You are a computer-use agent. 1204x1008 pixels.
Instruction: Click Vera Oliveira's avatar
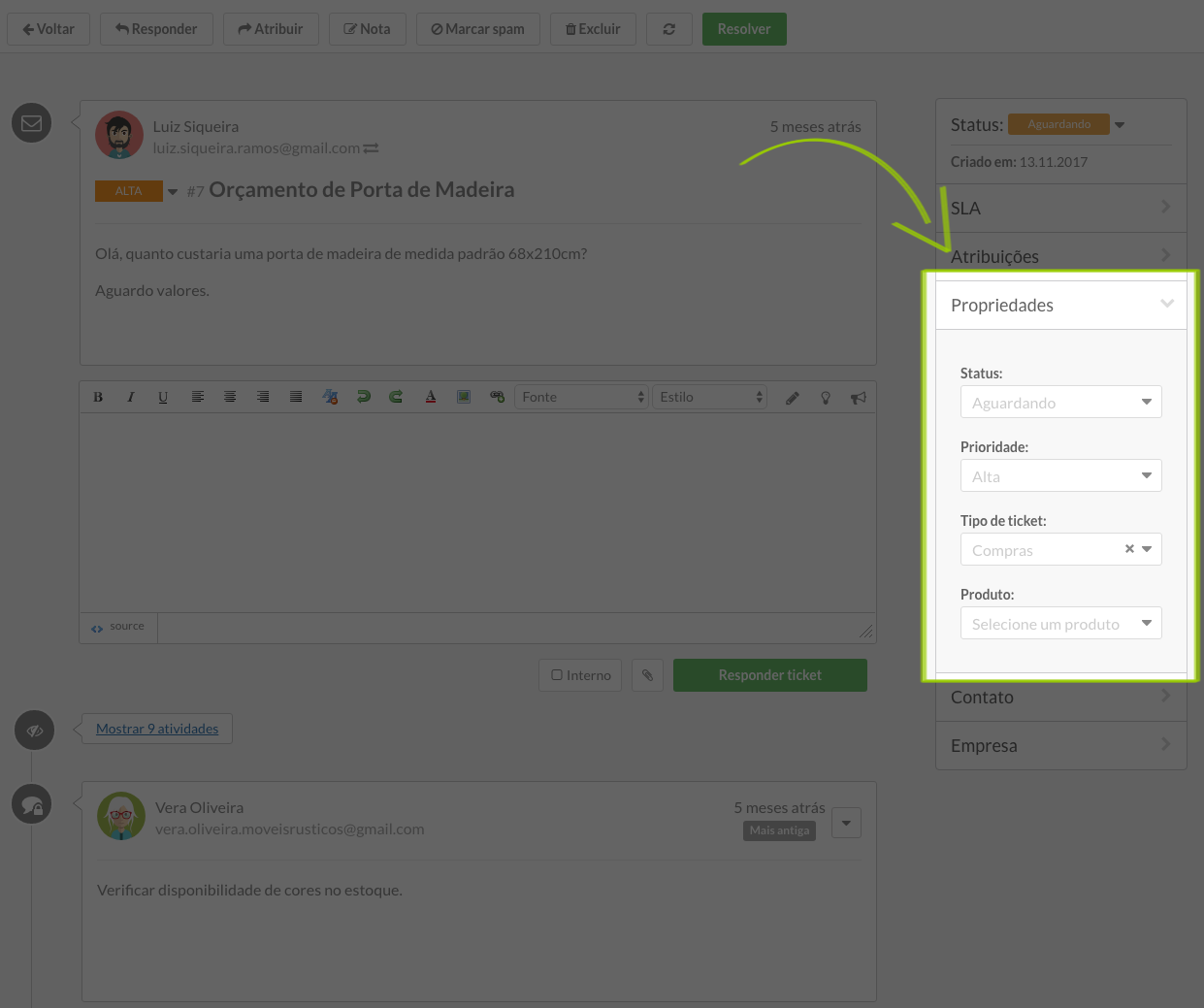click(121, 816)
